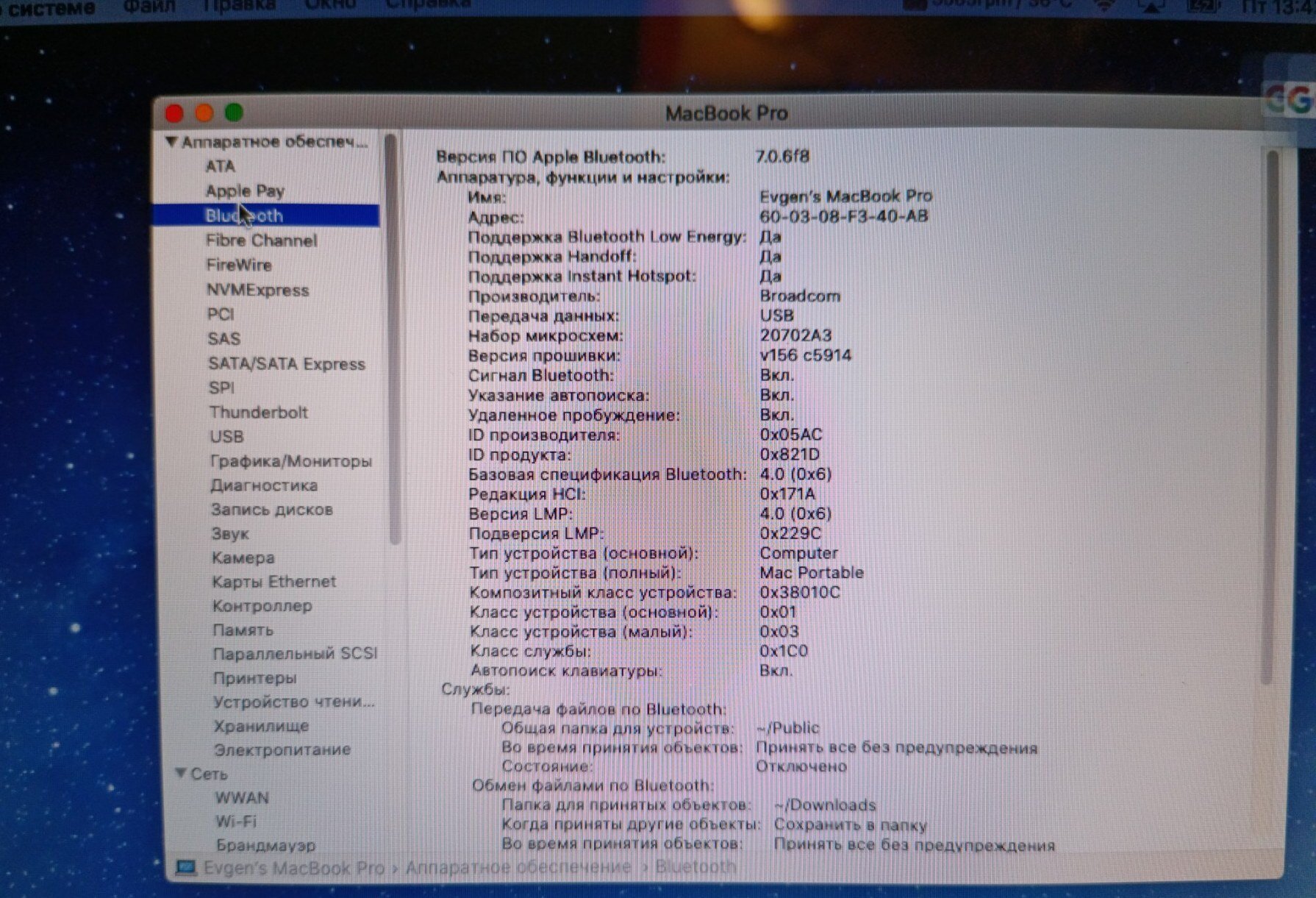Image resolution: width=1316 pixels, height=898 pixels.
Task: Open Fibre Channel hardware section
Action: pos(261,240)
